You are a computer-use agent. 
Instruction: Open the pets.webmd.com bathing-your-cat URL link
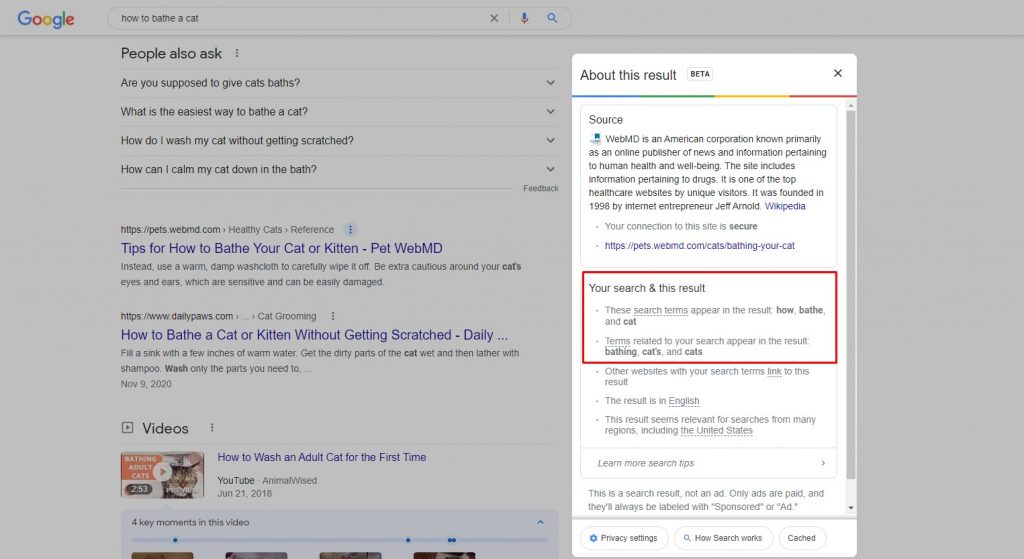click(x=699, y=246)
